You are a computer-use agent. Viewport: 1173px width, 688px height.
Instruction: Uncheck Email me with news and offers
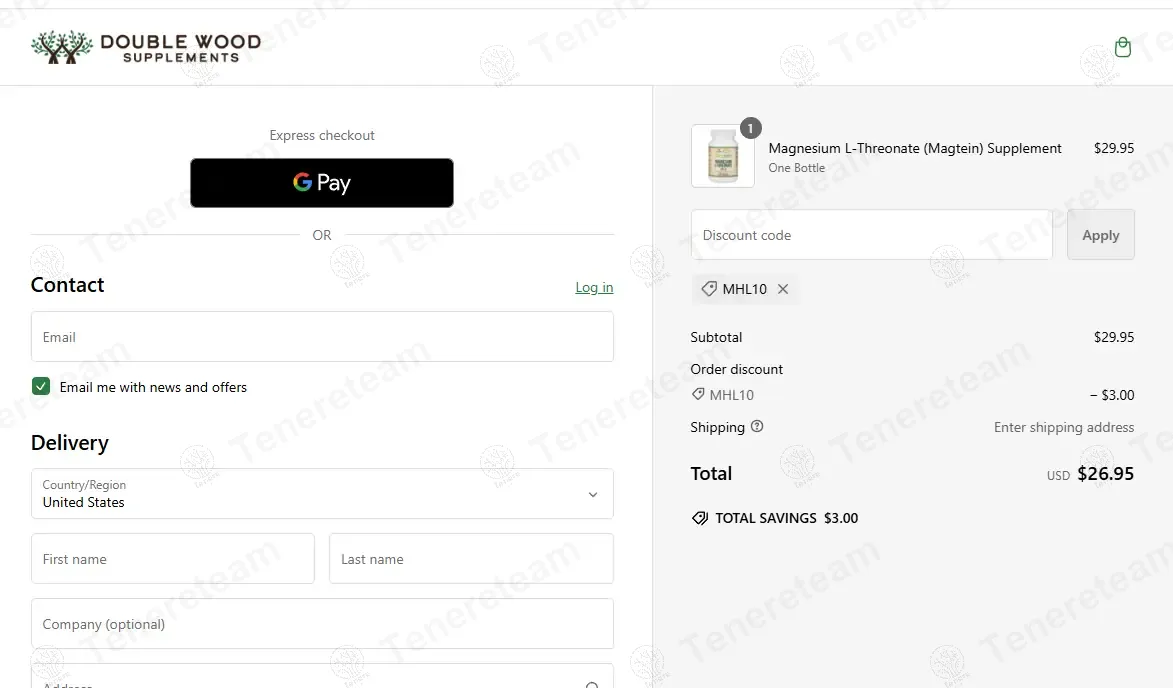tap(41, 387)
